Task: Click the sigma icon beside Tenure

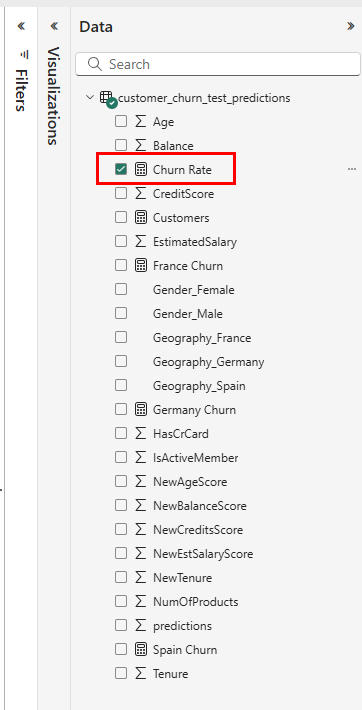Action: 141,673
